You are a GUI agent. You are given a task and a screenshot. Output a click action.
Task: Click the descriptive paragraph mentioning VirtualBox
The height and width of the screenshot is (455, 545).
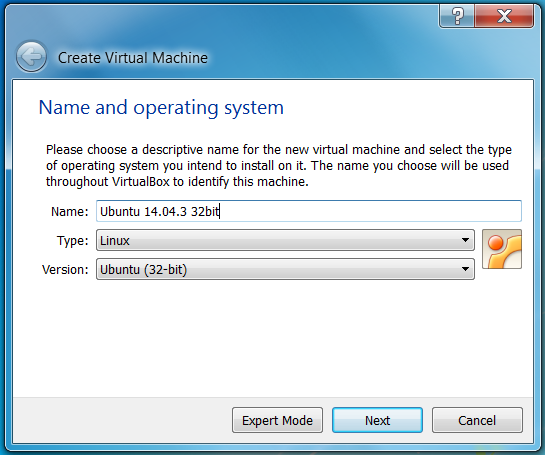pyautogui.click(x=279, y=166)
